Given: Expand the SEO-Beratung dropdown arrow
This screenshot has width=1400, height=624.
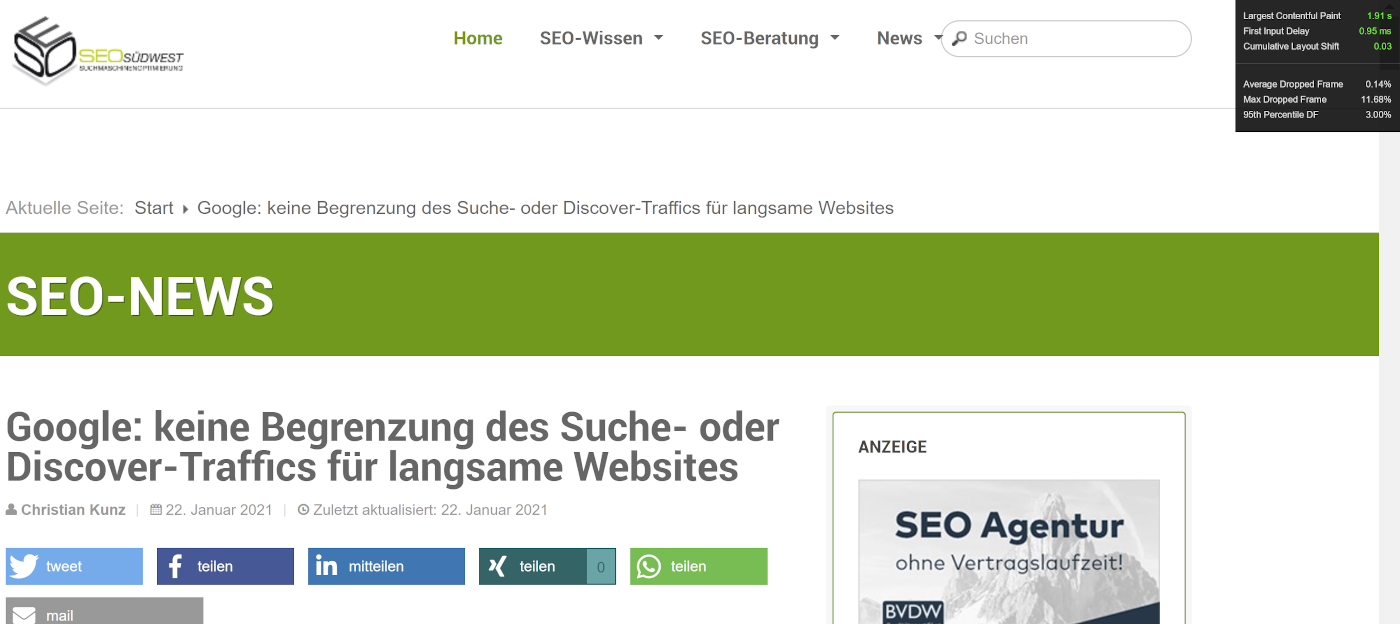Looking at the screenshot, I should pos(834,38).
